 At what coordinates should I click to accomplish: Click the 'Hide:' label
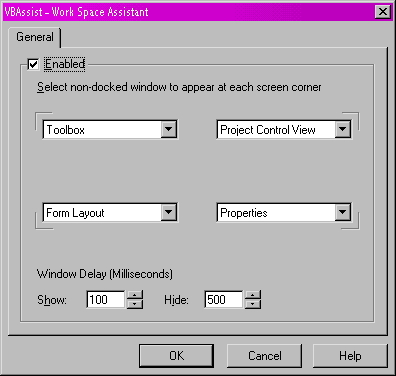(x=176, y=300)
